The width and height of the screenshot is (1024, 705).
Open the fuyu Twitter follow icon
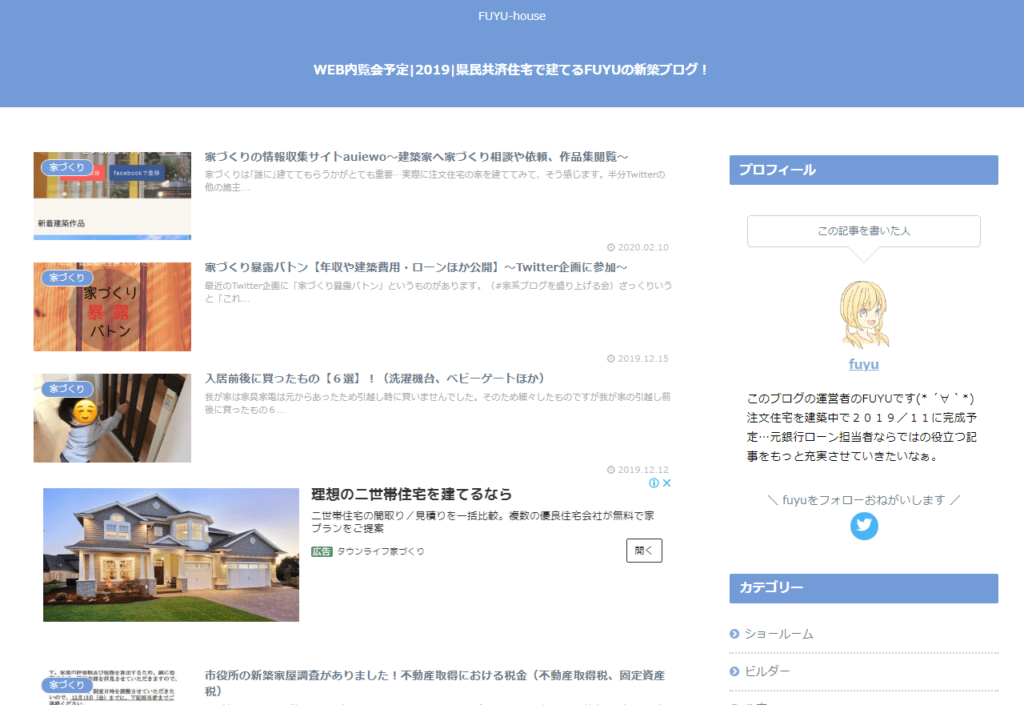pos(863,526)
